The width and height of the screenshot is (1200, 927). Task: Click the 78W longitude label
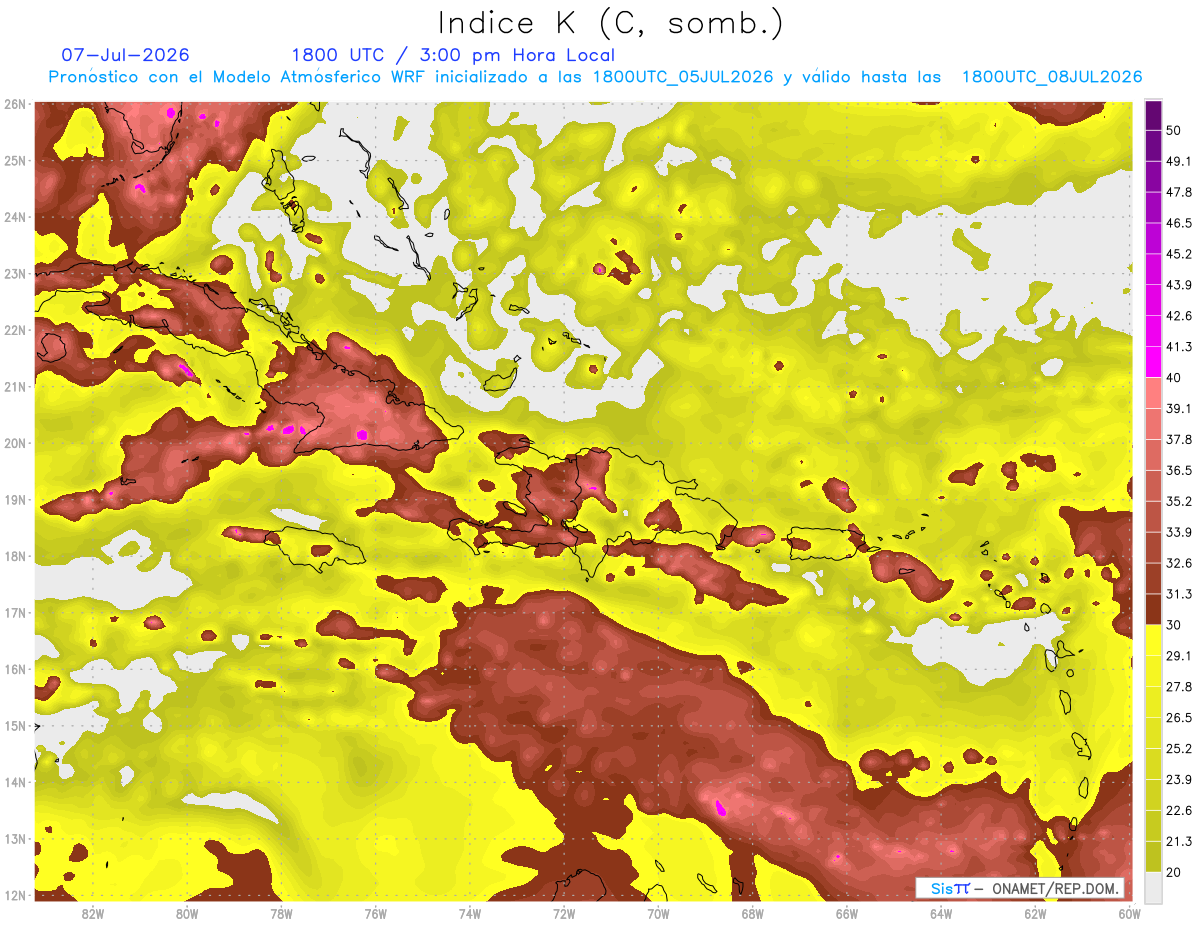[281, 913]
